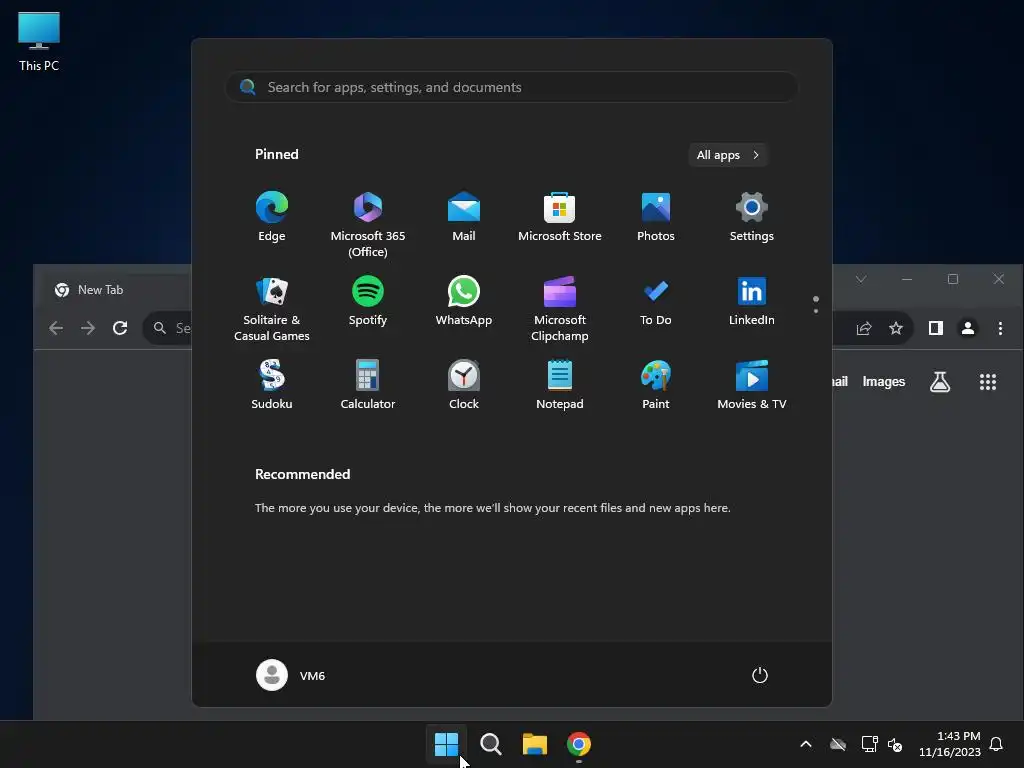Toggle Chrome's side panel
Viewport: 1024px width, 768px height.
pos(936,328)
